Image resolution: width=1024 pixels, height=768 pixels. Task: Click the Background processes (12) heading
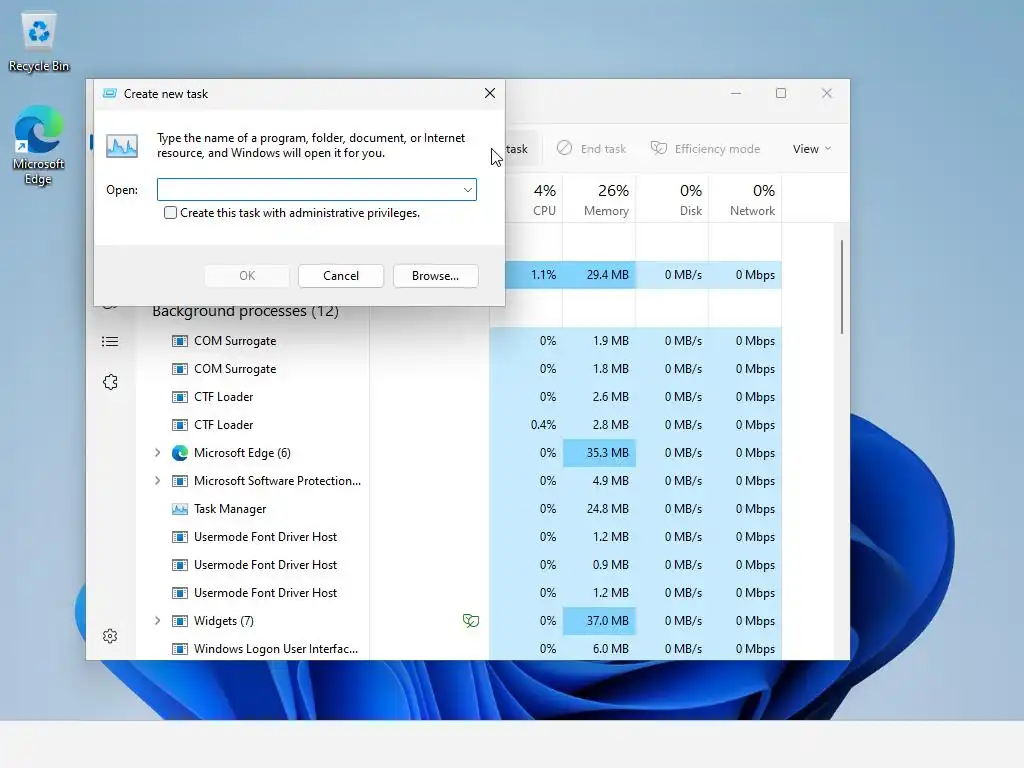[x=246, y=311]
